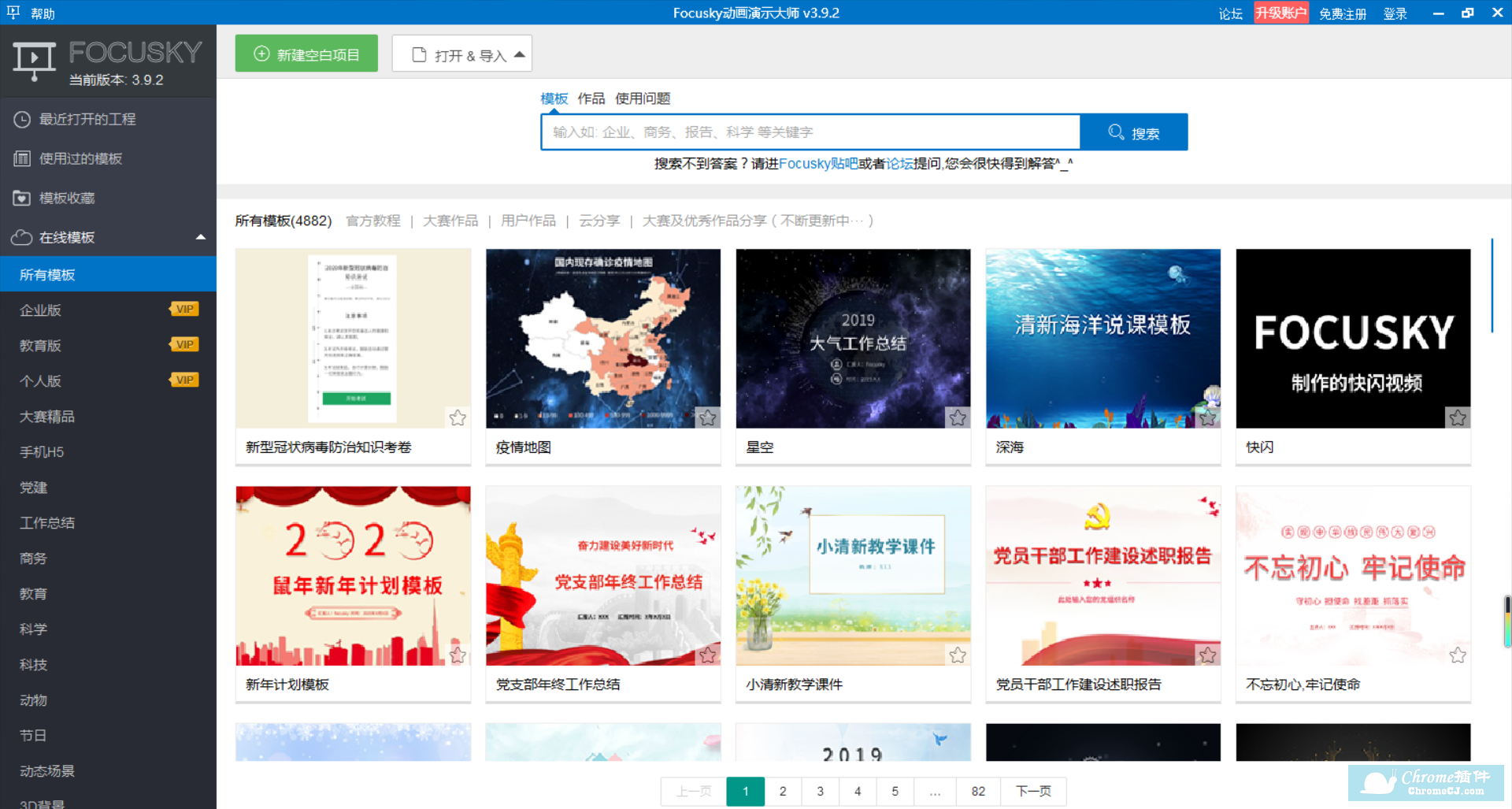
Task: Favorite the 新型冠状病毒防治知识考卷 template star
Action: (x=458, y=417)
